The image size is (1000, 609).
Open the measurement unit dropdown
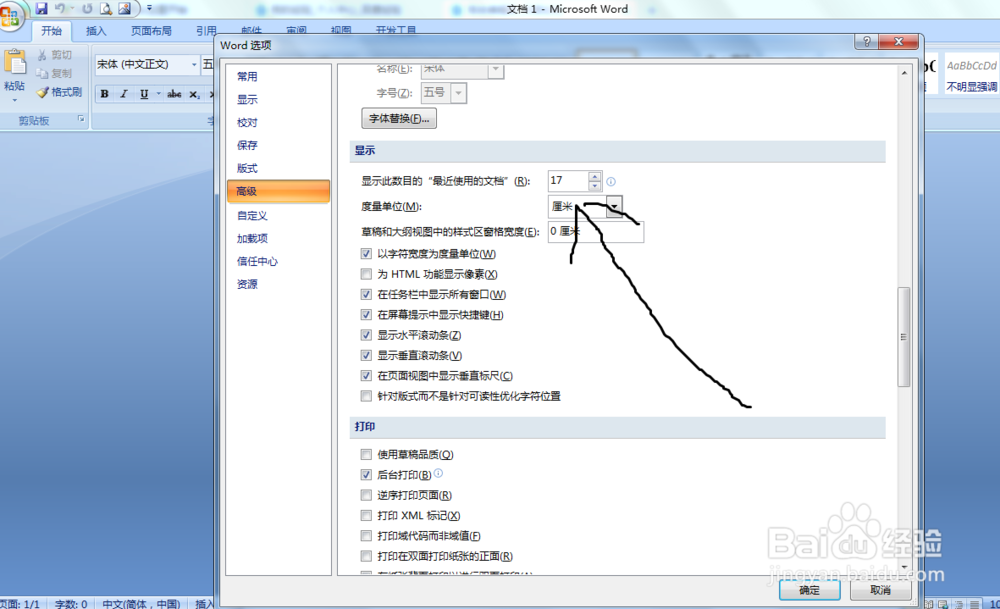(614, 207)
